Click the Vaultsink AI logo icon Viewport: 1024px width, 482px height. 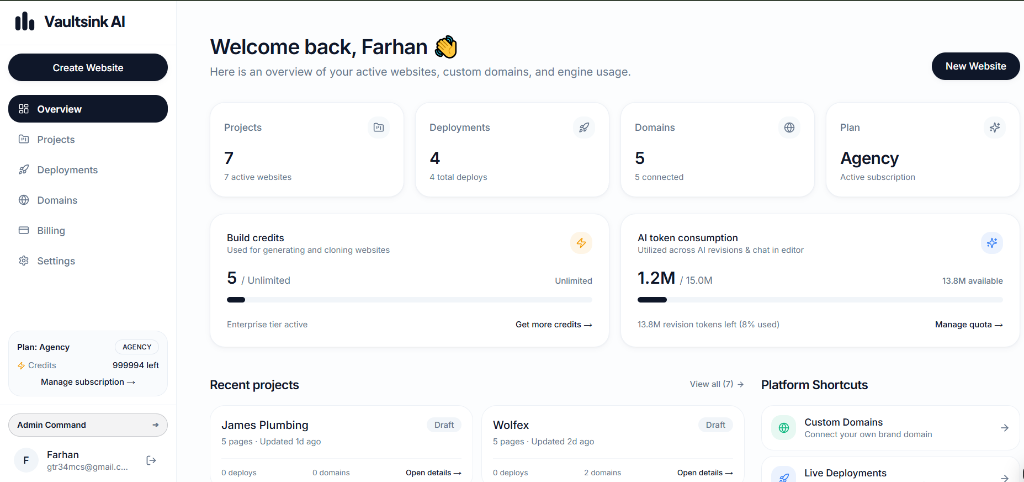click(24, 22)
